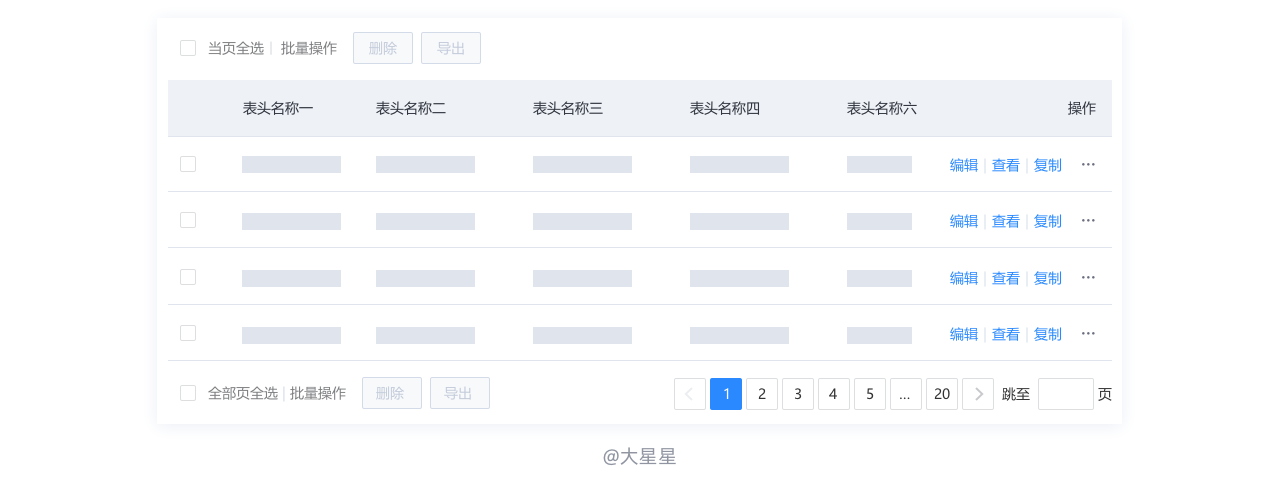1280x501 pixels.
Task: Open more actions menu in second row
Action: (1088, 221)
